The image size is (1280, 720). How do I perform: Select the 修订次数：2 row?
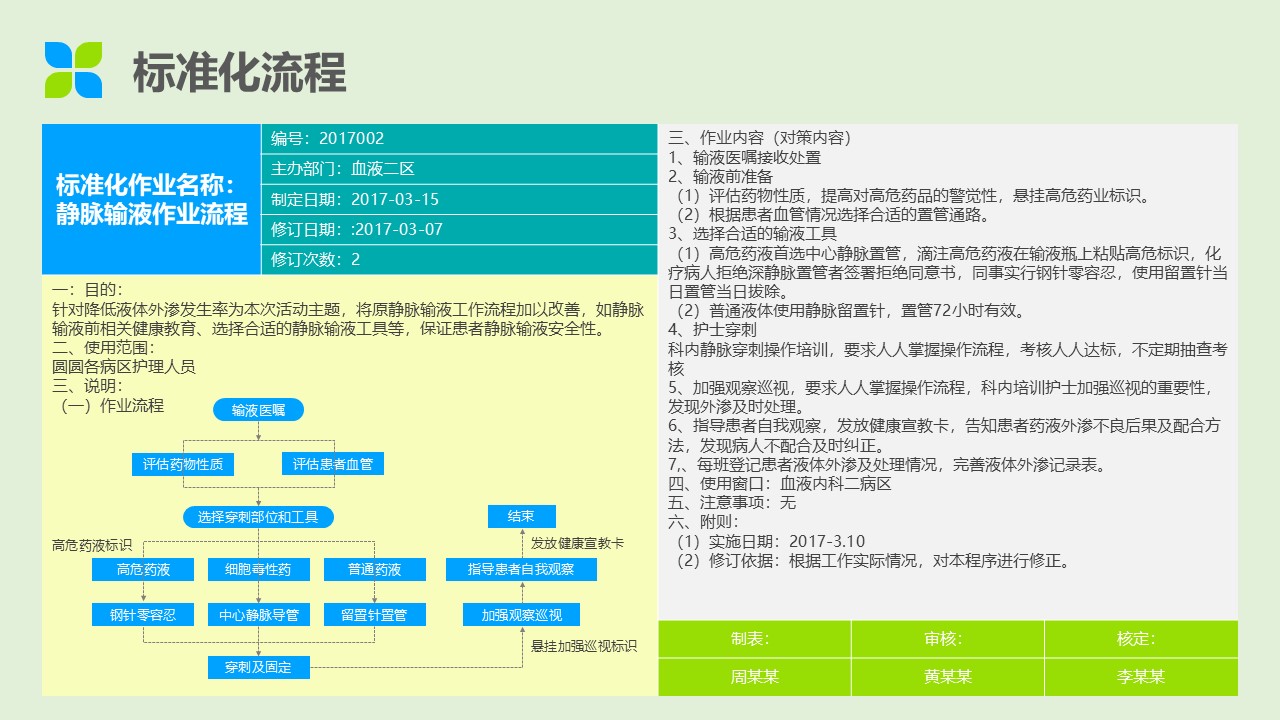click(x=458, y=260)
